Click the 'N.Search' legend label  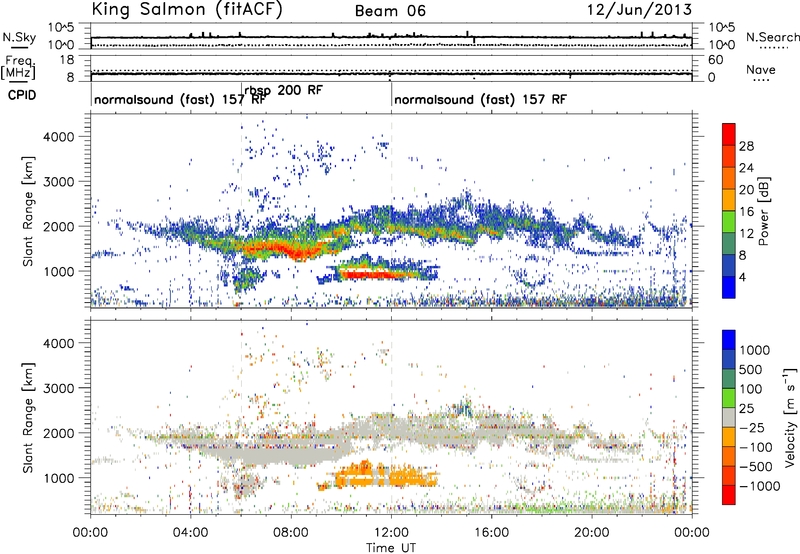[772, 37]
